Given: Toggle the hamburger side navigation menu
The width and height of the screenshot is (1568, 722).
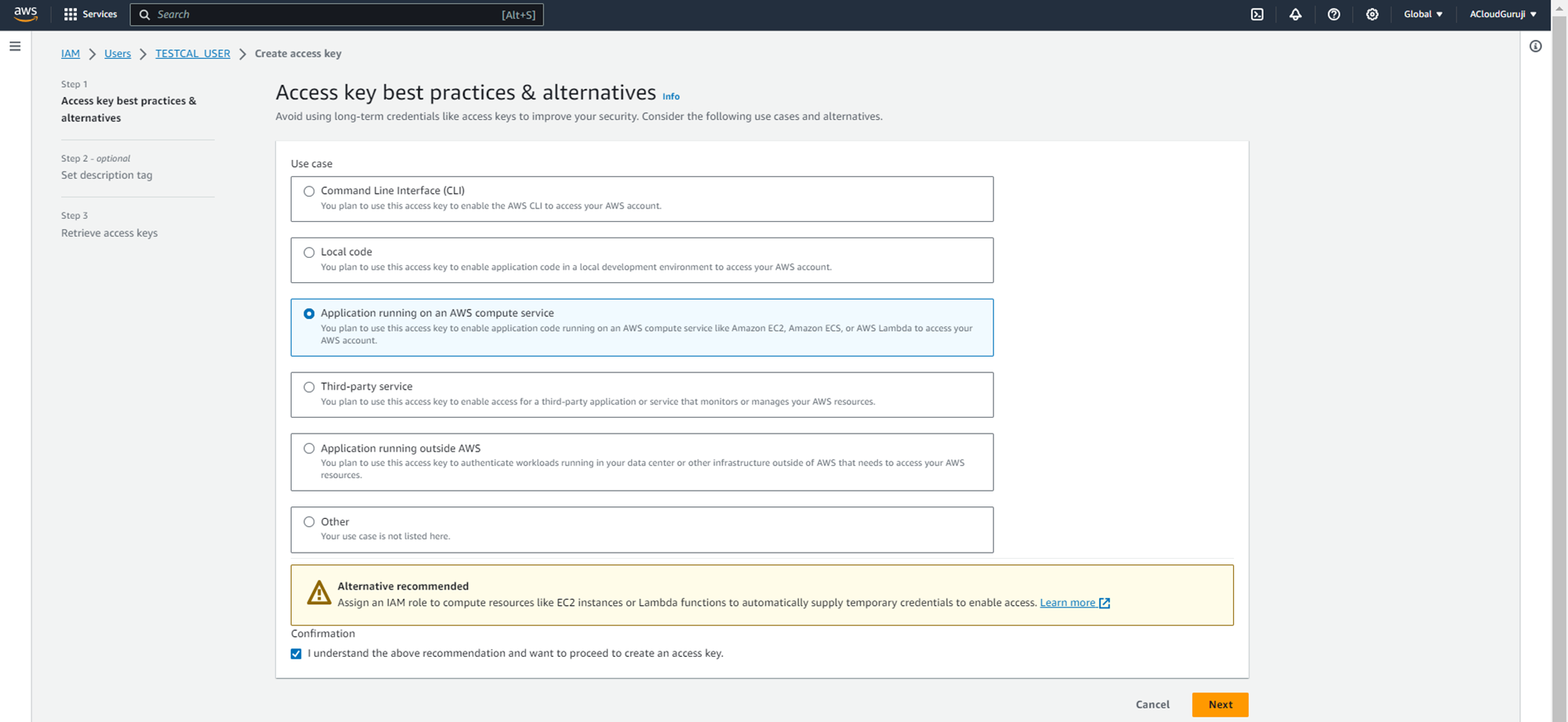Looking at the screenshot, I should pyautogui.click(x=15, y=46).
